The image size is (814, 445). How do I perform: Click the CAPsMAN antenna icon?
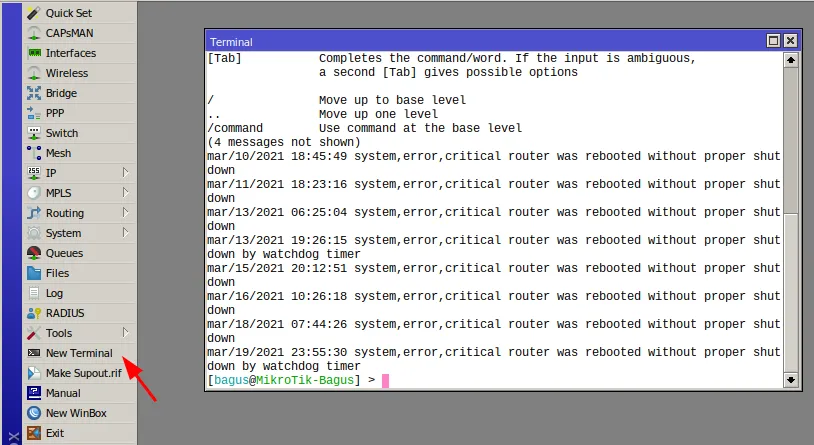34,33
